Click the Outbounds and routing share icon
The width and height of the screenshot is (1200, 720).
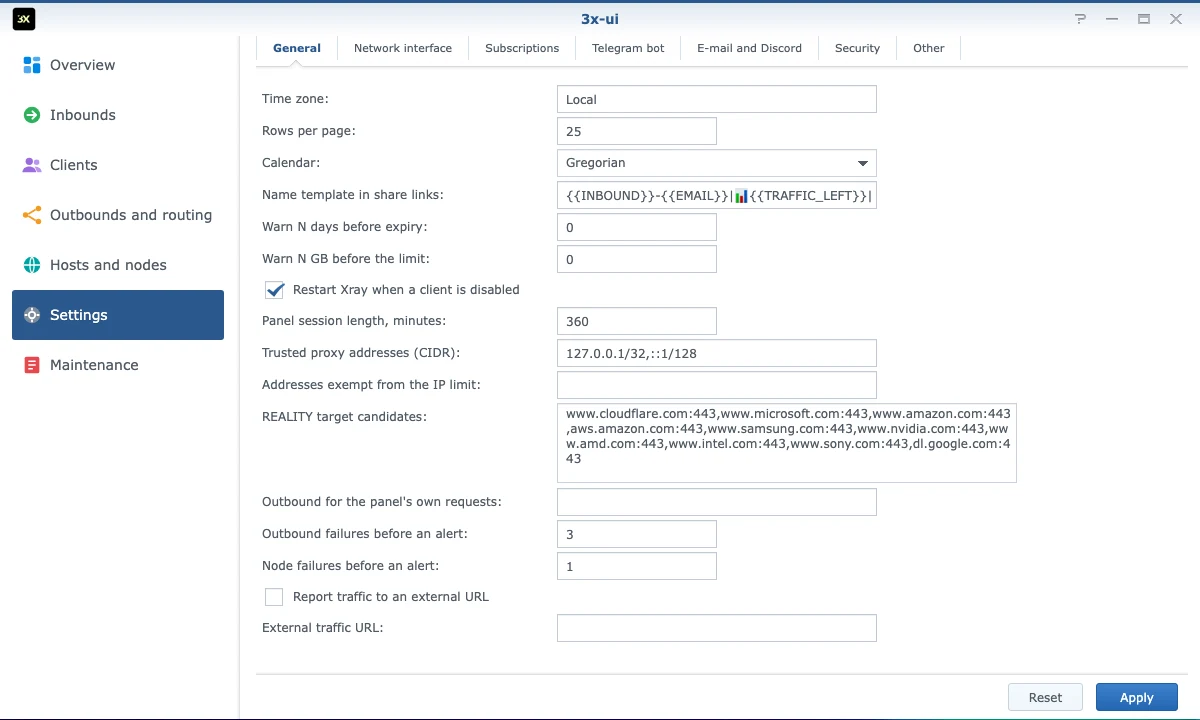[32, 215]
